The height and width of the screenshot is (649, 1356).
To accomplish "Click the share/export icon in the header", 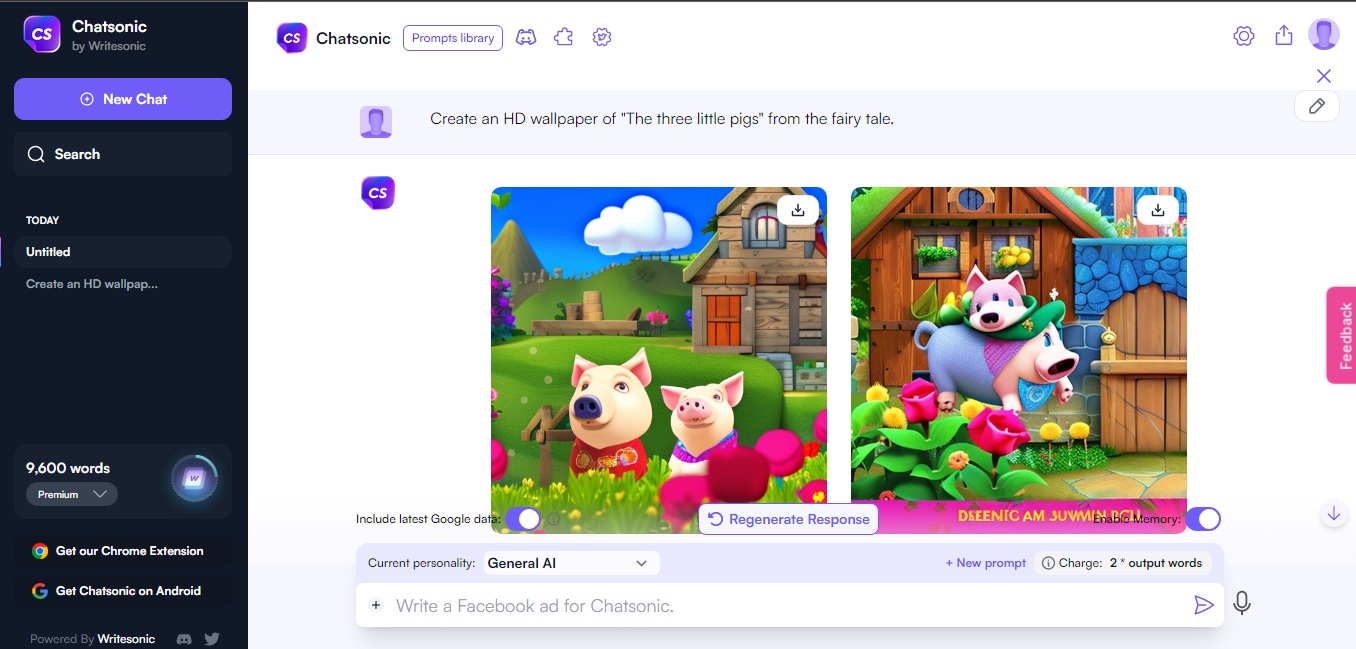I will 1284,35.
